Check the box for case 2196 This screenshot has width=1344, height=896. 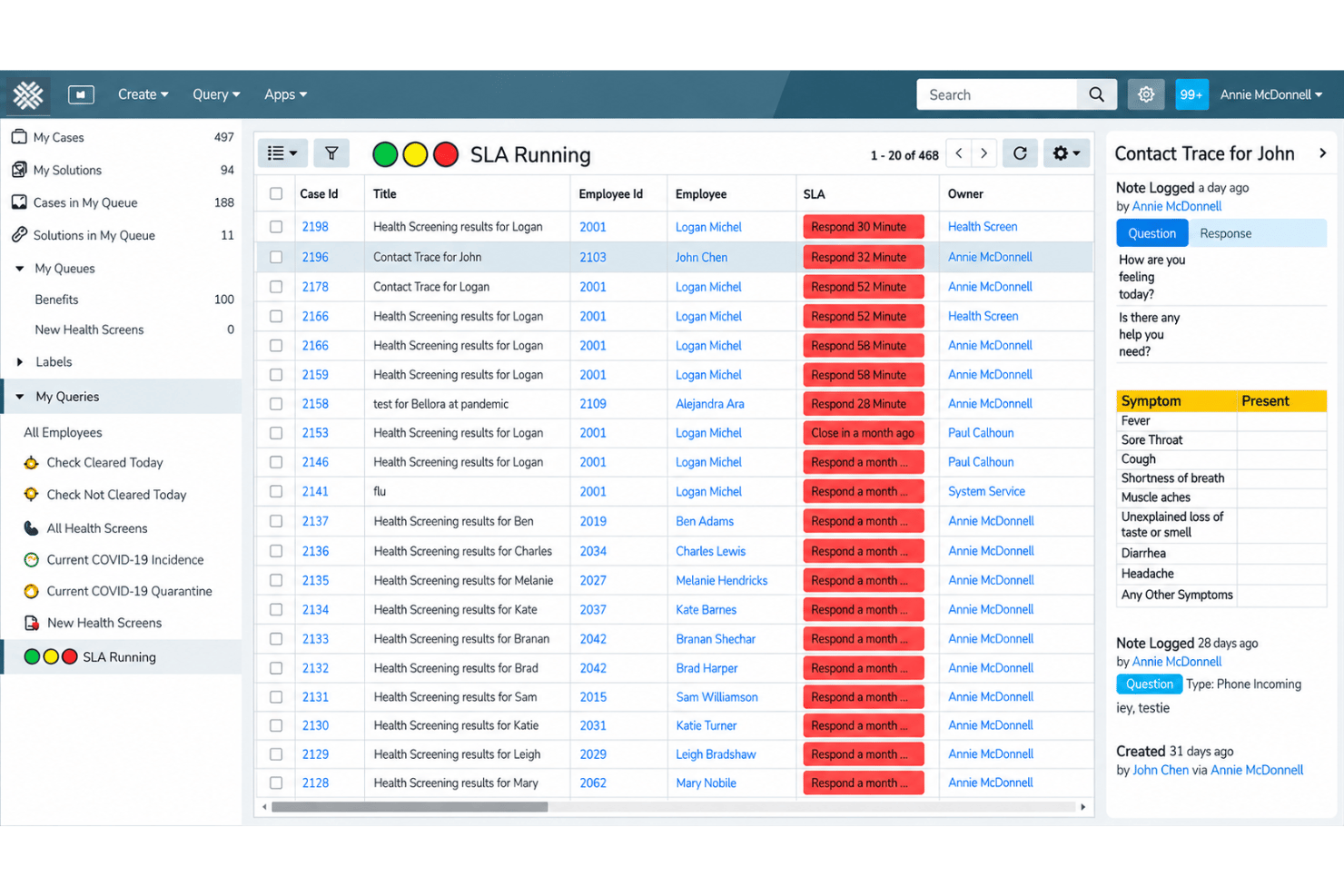(x=276, y=257)
